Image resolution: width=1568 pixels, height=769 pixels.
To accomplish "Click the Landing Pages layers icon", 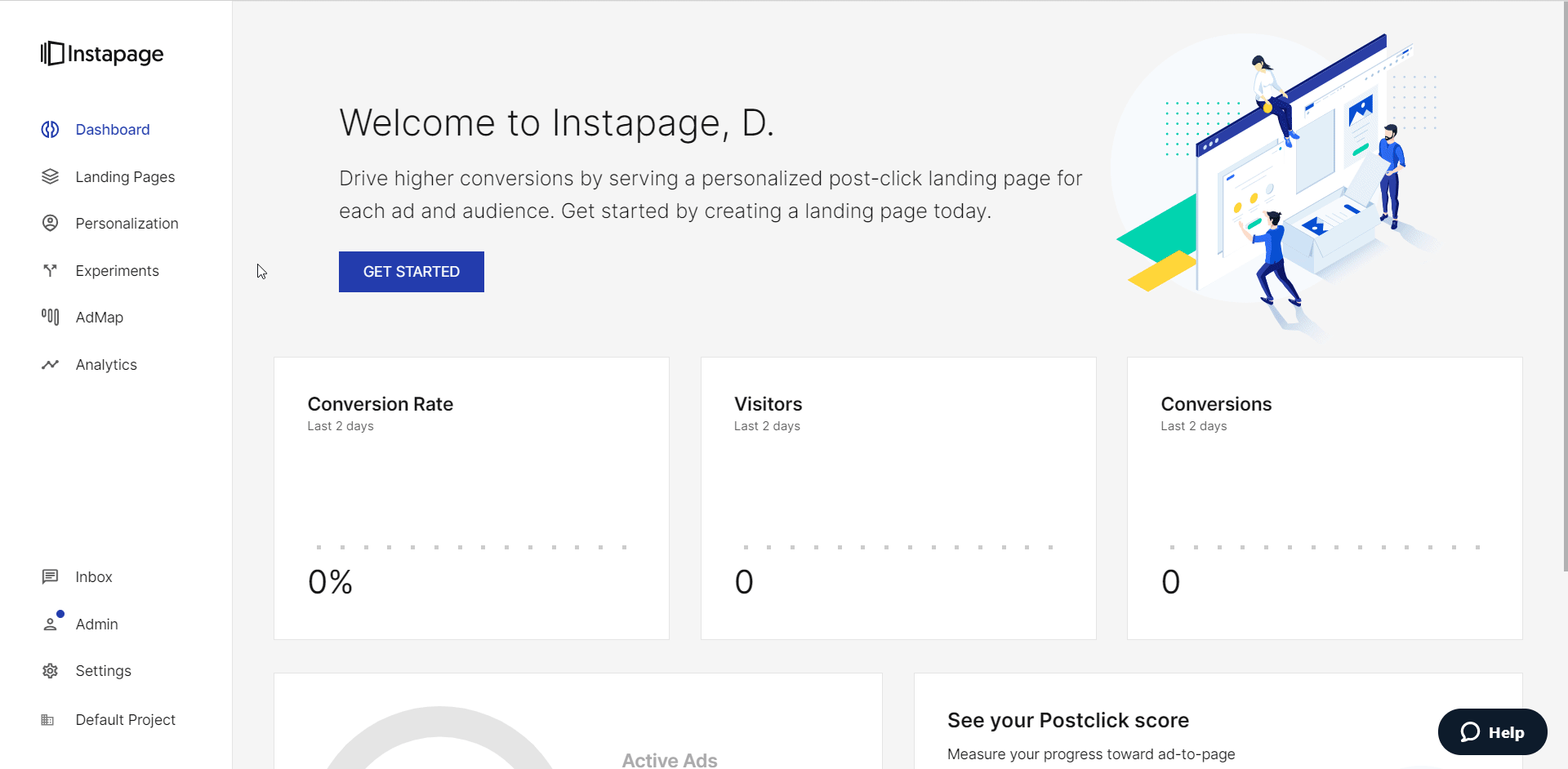I will (50, 176).
